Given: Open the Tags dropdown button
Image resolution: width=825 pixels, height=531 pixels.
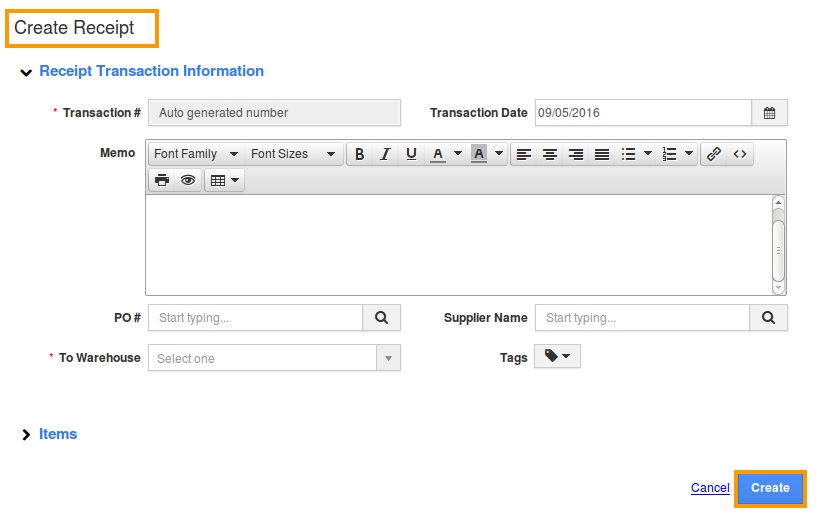Looking at the screenshot, I should click(x=557, y=356).
